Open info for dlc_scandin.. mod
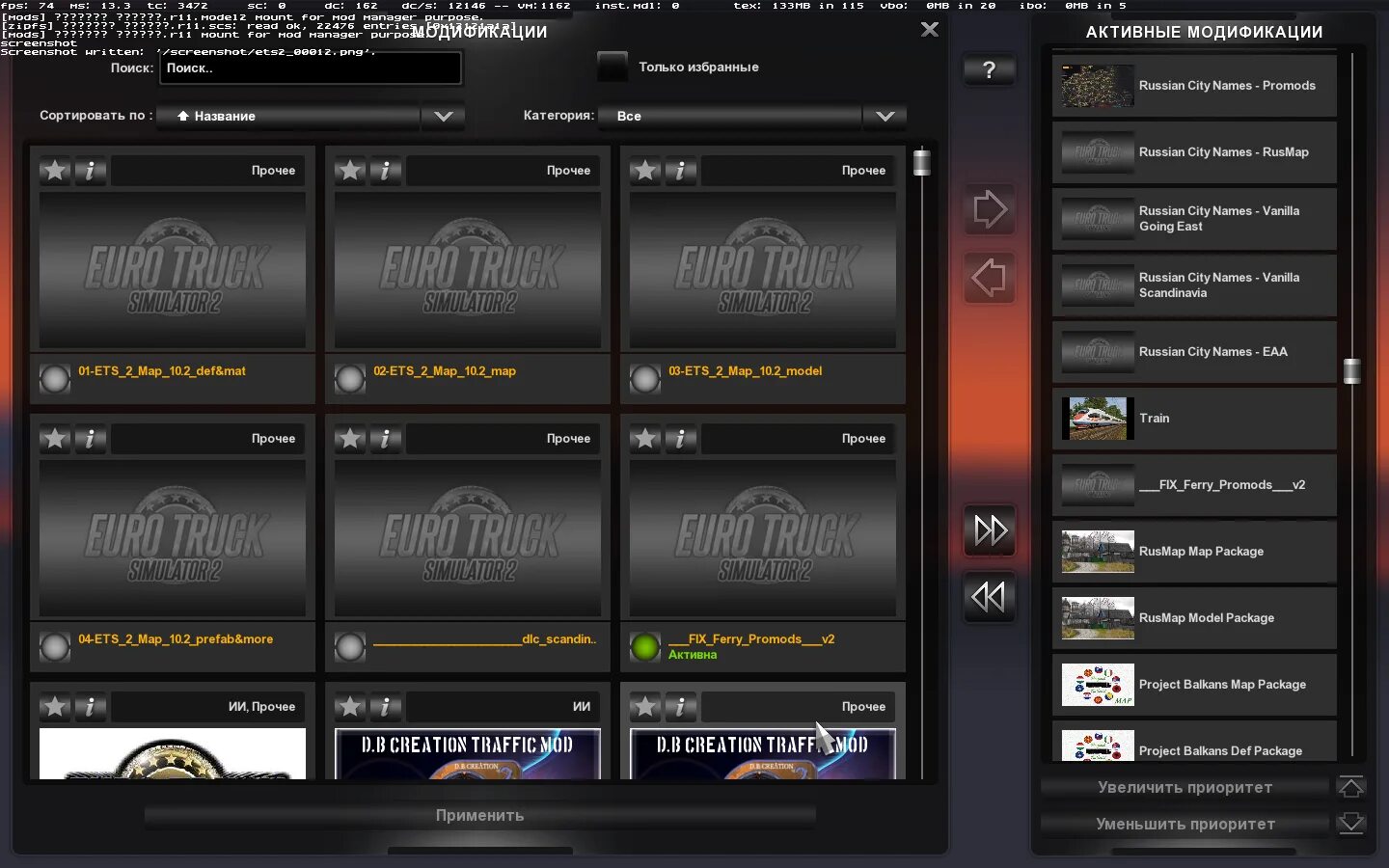Screen dimensions: 1389x868 (386, 439)
